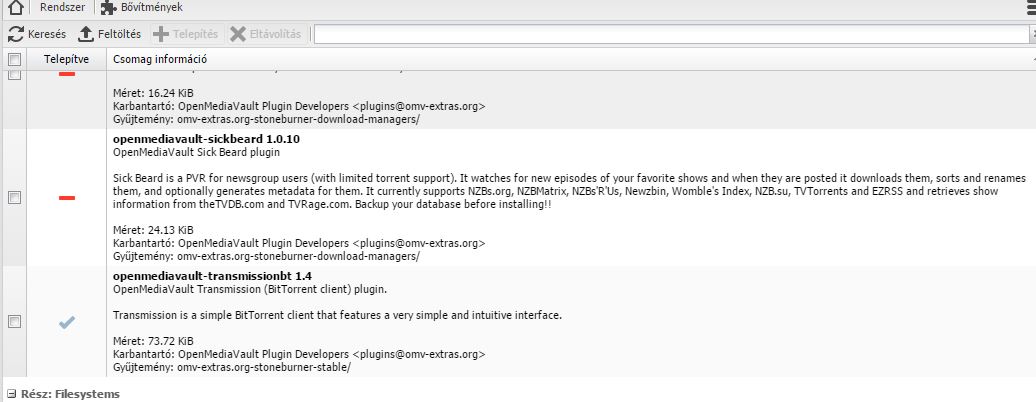Click the sort arrow in Csomag információ header
The image size is (1036, 402).
(x=1033, y=60)
